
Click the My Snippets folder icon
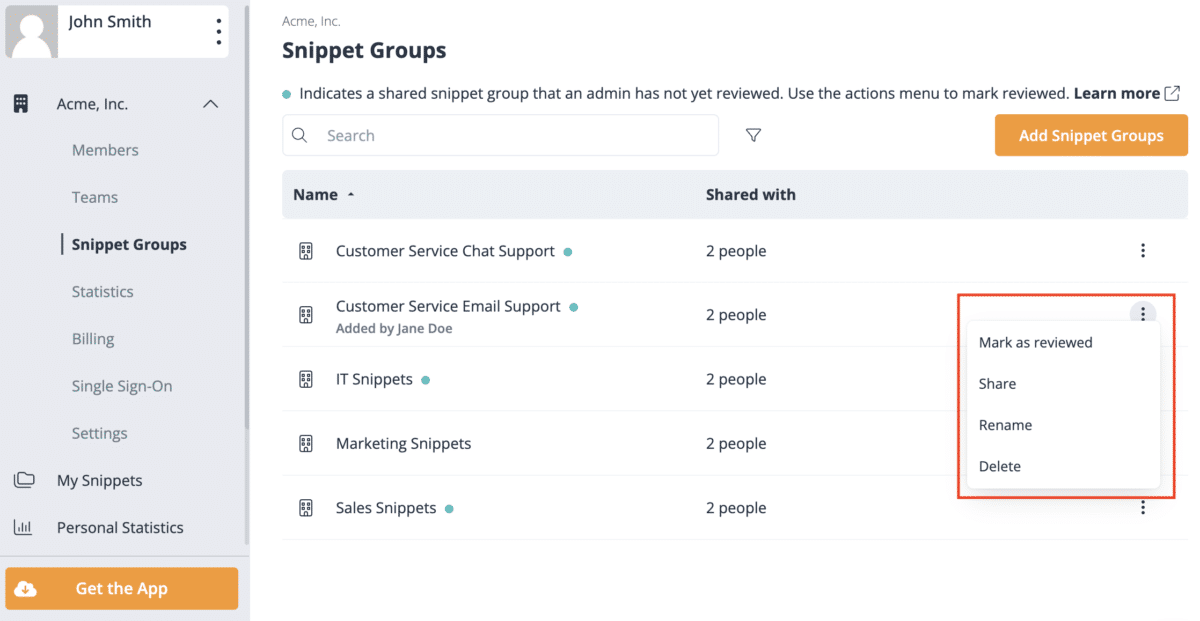tap(23, 480)
